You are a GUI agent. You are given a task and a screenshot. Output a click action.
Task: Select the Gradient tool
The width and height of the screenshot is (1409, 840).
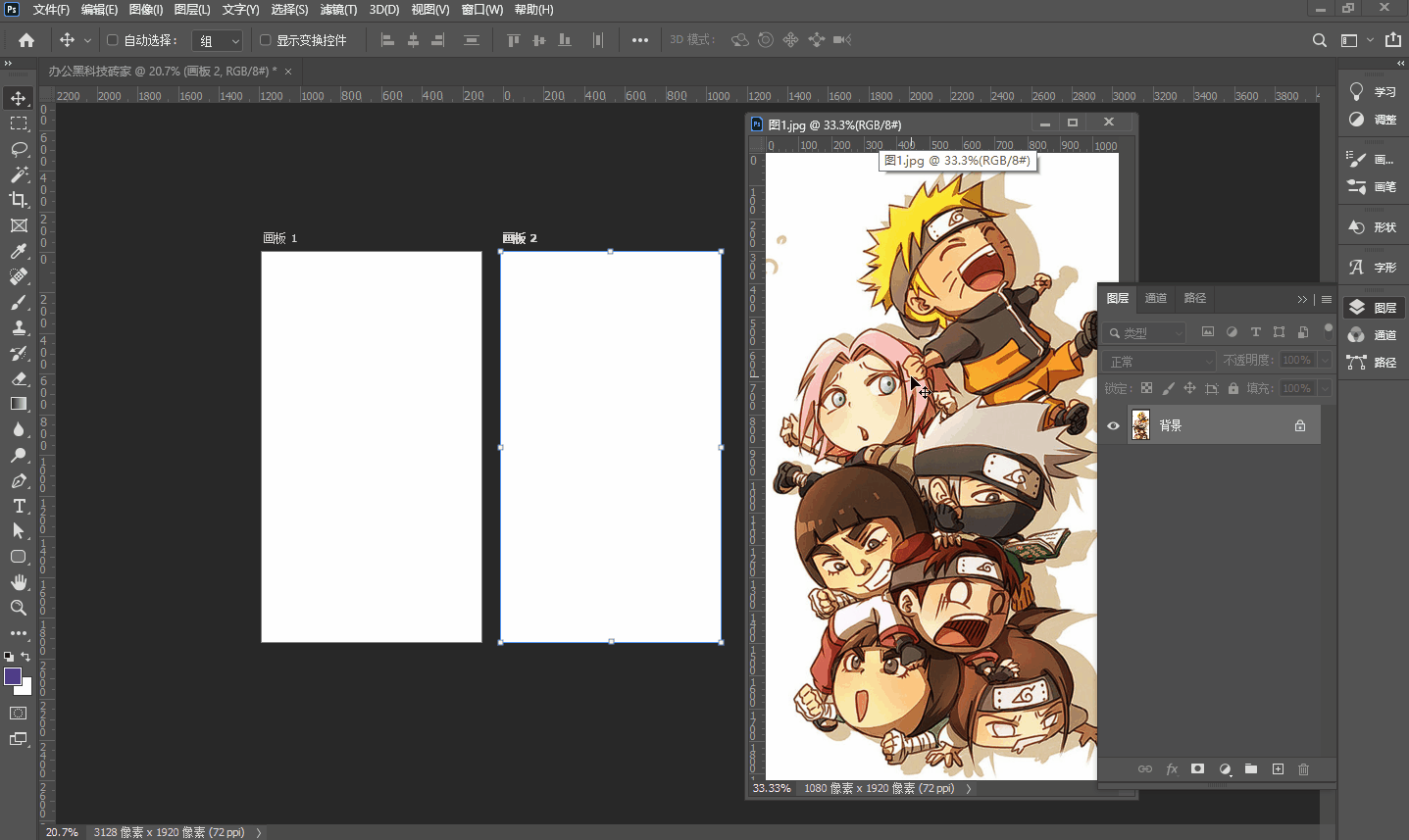pyautogui.click(x=19, y=404)
